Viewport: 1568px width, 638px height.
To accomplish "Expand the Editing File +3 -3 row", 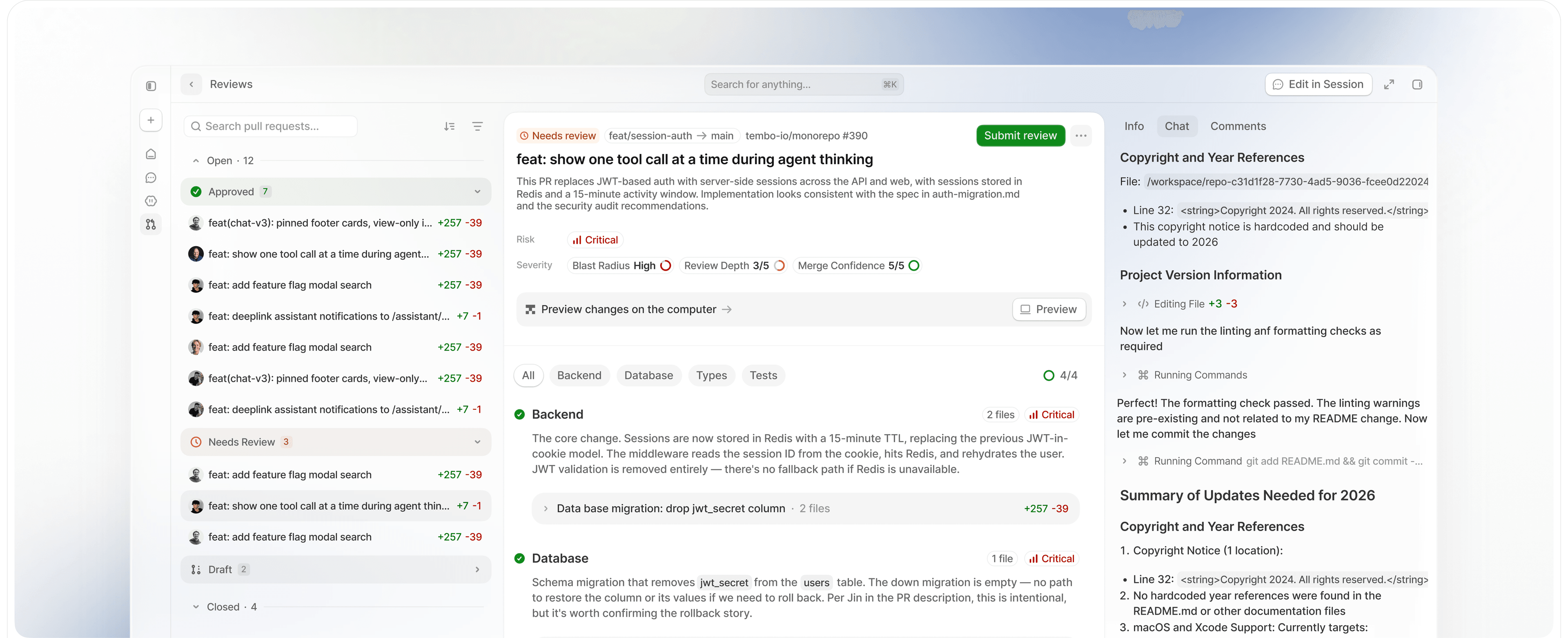I will 1124,304.
